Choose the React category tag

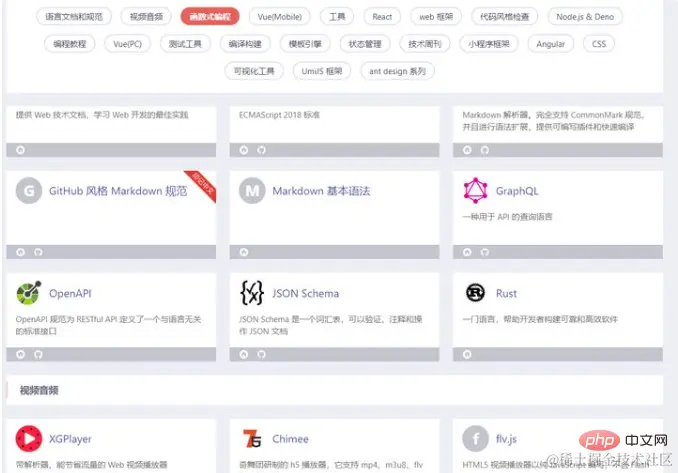pyautogui.click(x=382, y=16)
